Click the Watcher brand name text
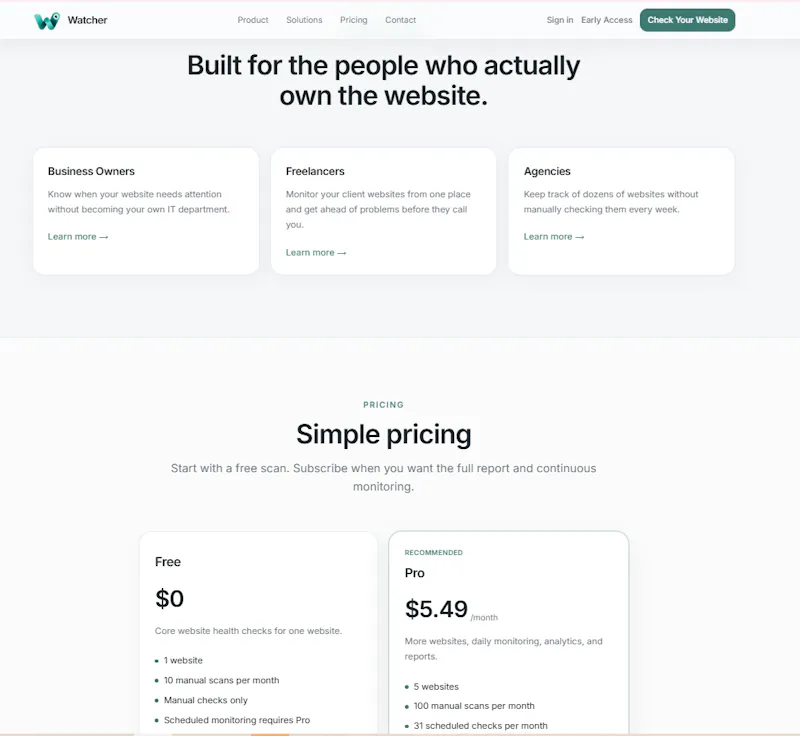This screenshot has height=736, width=800. (x=87, y=20)
